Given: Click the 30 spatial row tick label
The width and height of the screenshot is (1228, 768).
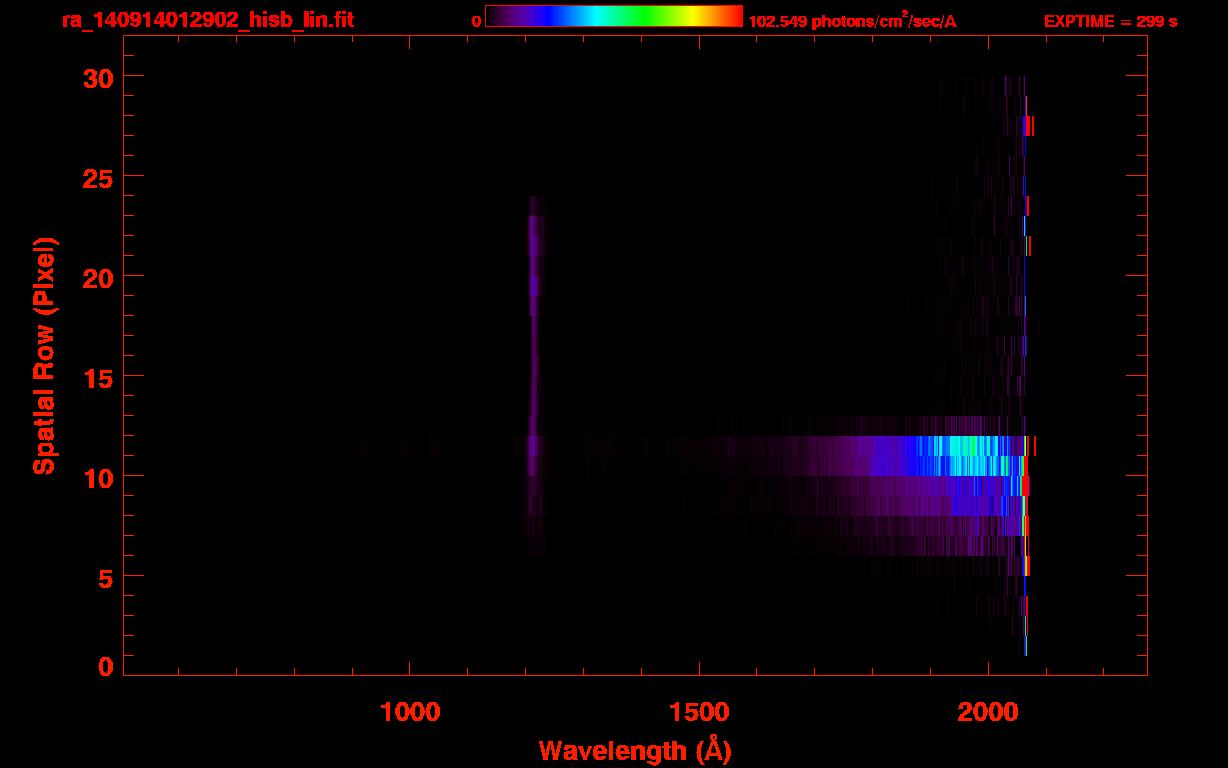Looking at the screenshot, I should (x=98, y=77).
